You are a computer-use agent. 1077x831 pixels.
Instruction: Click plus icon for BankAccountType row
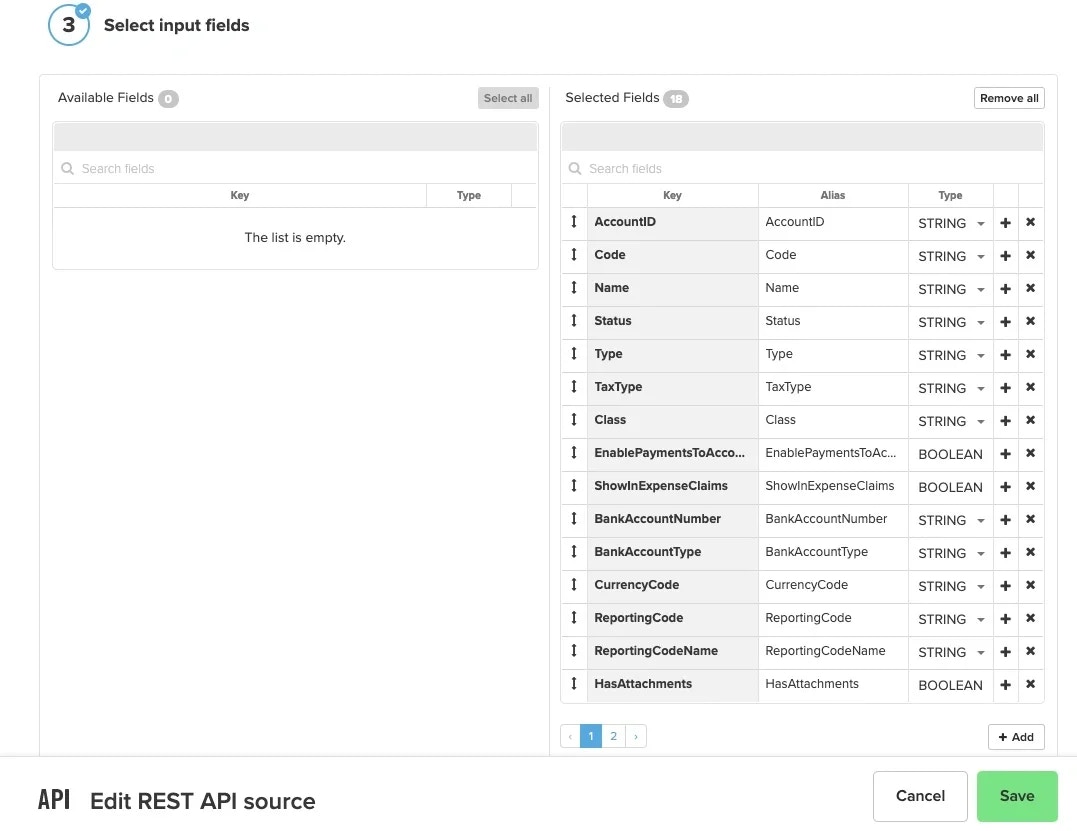(x=1005, y=552)
